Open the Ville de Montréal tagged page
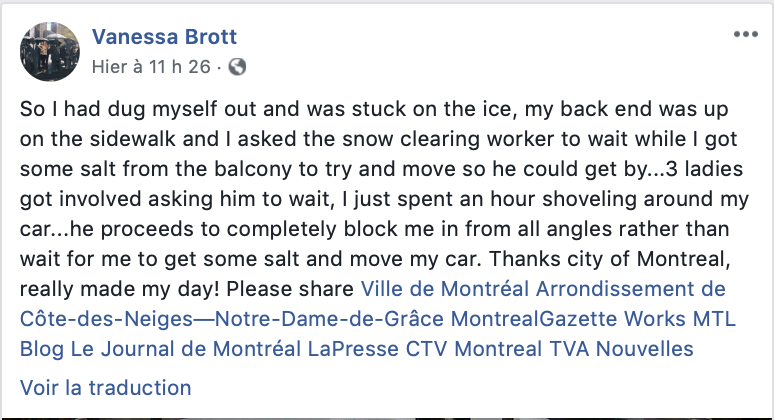The width and height of the screenshot is (774, 420). coord(445,289)
